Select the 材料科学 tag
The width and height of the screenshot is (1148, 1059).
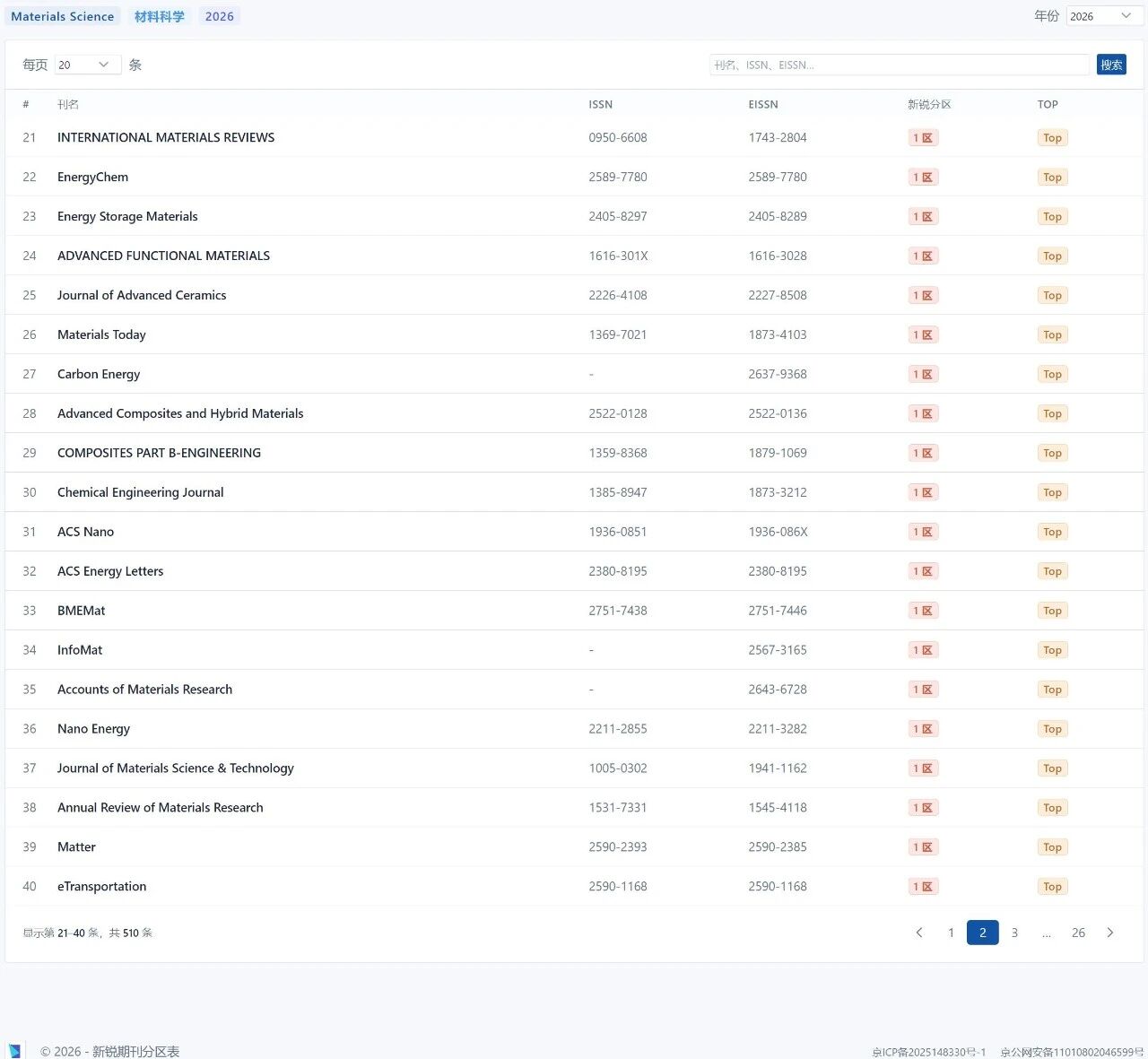pos(160,16)
